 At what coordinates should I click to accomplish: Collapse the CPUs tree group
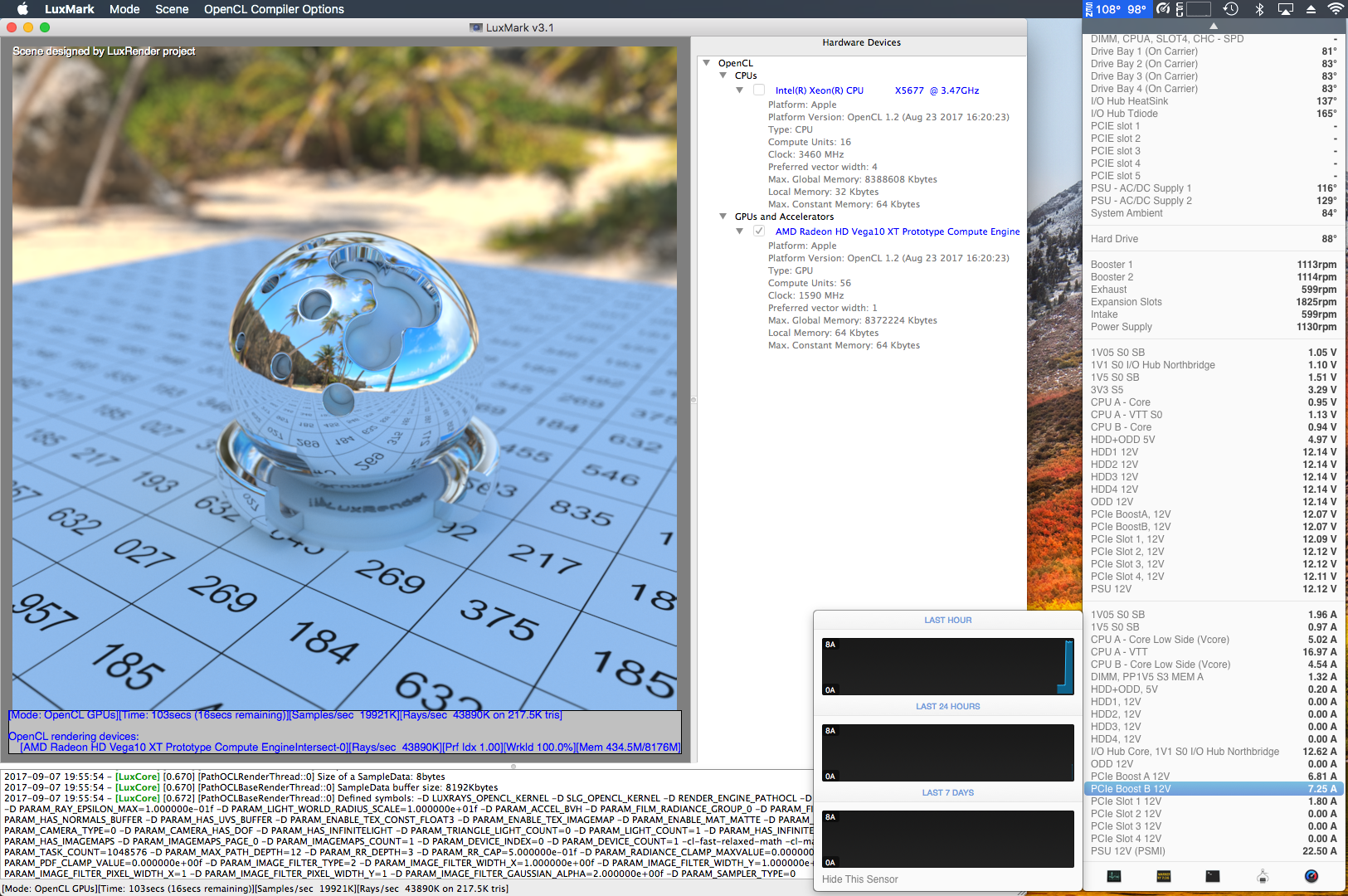tap(723, 75)
